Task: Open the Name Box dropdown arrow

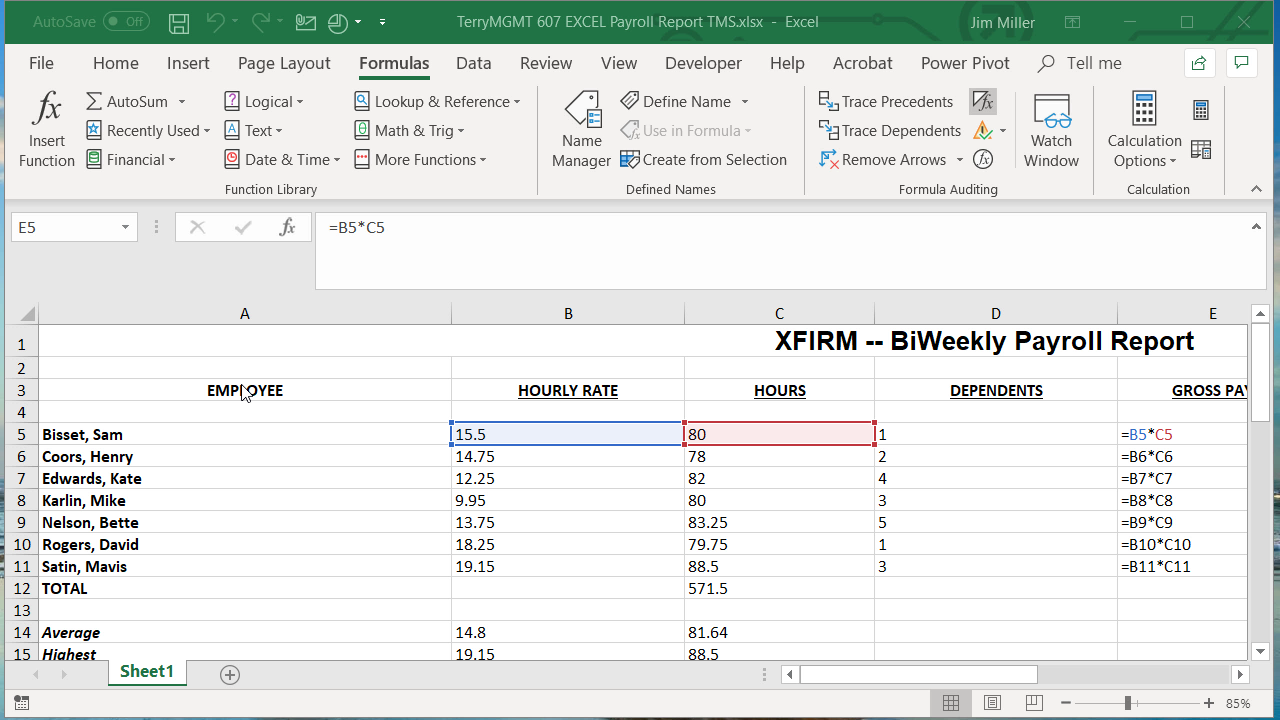Action: click(125, 228)
